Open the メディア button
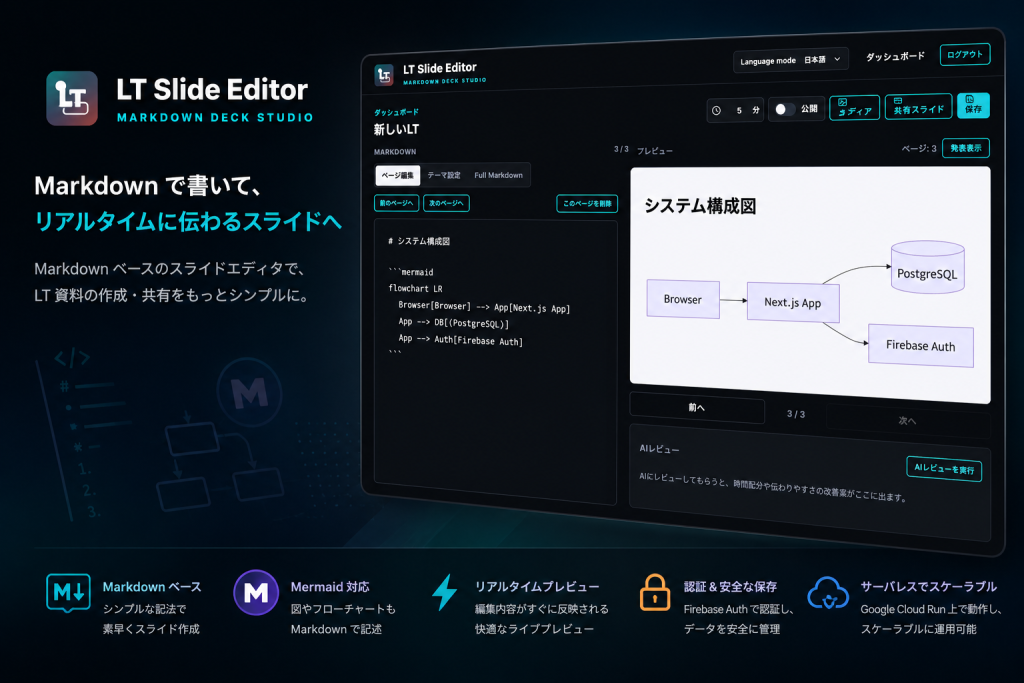The width and height of the screenshot is (1024, 683). (x=854, y=107)
